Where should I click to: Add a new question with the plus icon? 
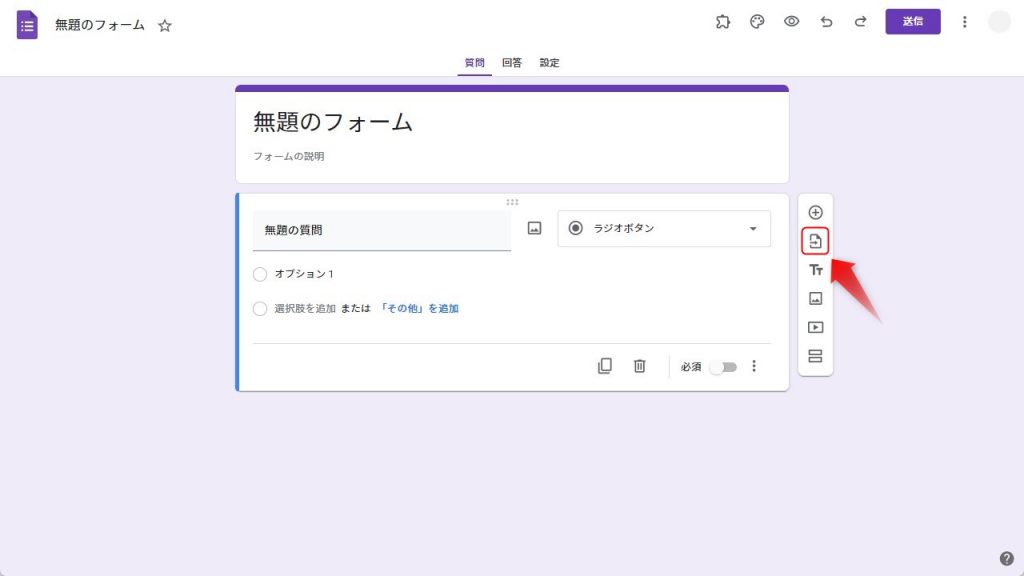tap(815, 212)
